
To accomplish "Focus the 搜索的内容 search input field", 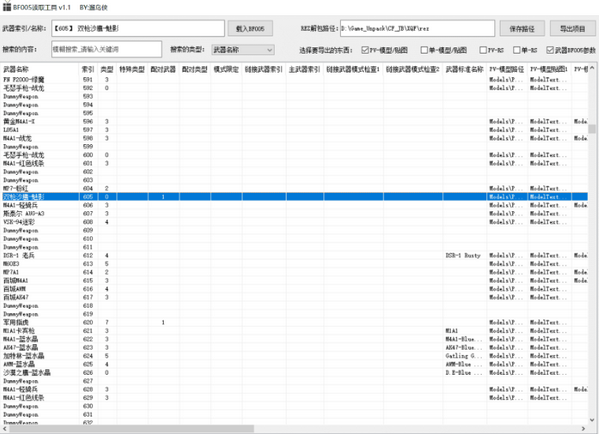I will click(x=107, y=49).
